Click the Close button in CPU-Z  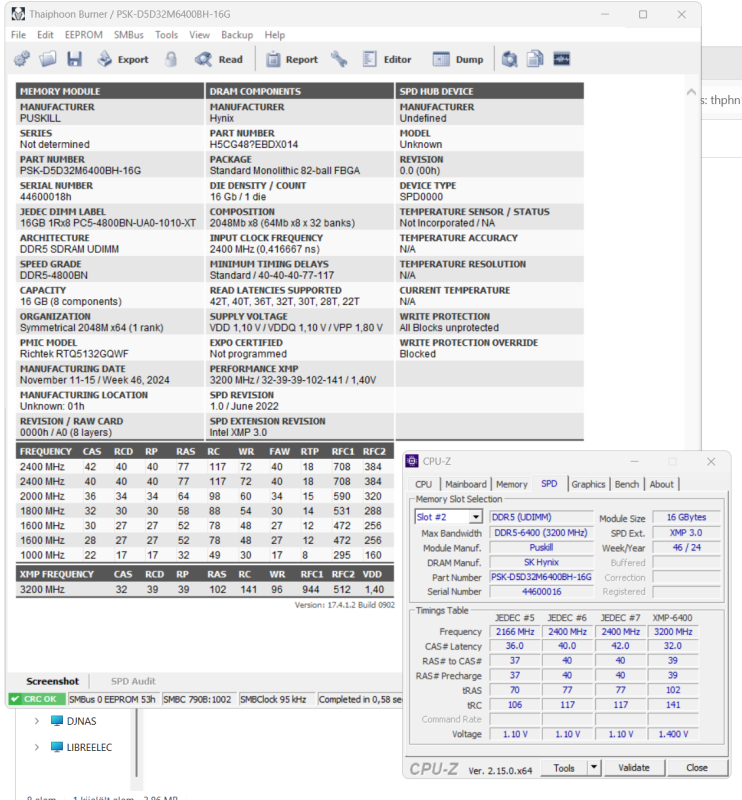697,768
